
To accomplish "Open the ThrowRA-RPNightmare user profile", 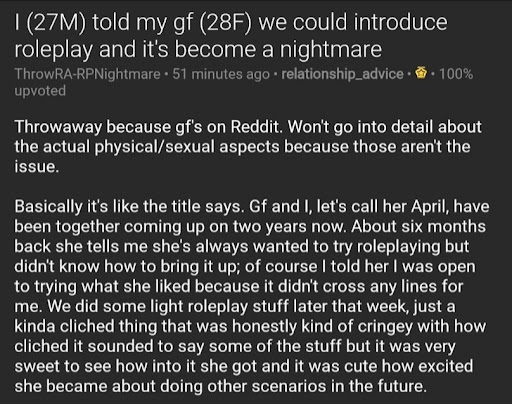I will [x=87, y=74].
